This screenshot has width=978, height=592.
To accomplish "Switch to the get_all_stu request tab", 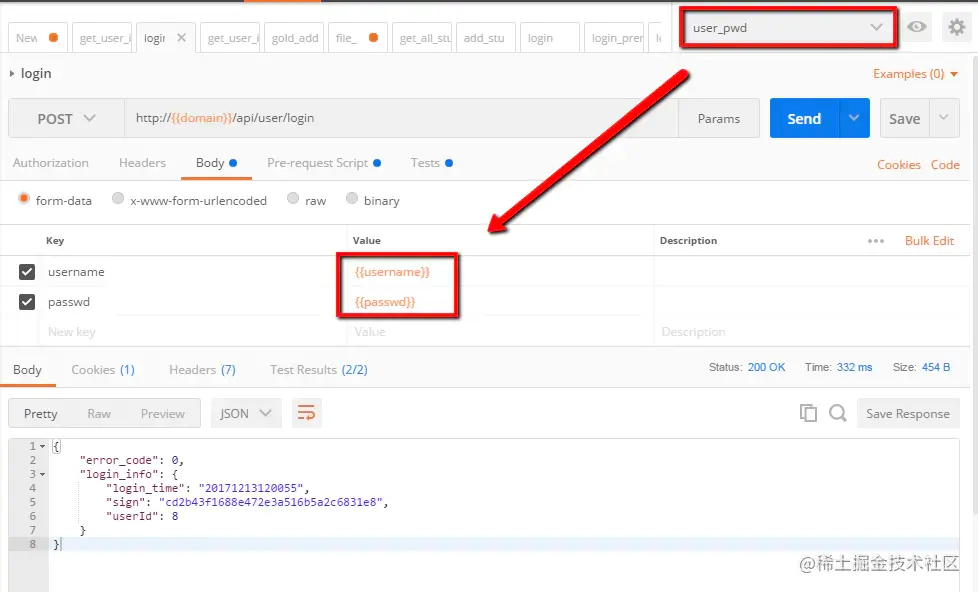I will [x=424, y=38].
